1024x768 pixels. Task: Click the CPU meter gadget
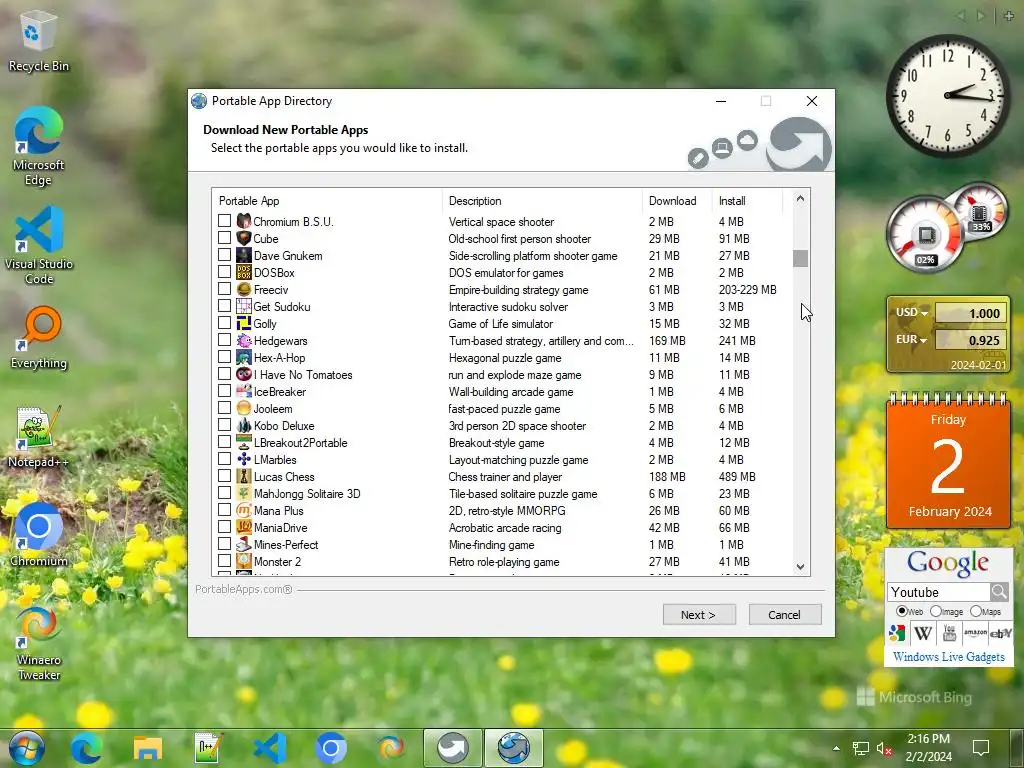(926, 235)
